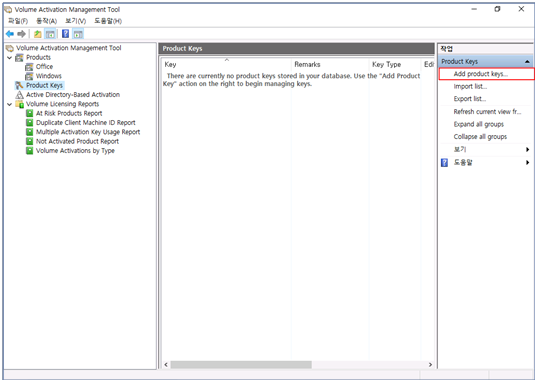Click Add product keys action

487,74
